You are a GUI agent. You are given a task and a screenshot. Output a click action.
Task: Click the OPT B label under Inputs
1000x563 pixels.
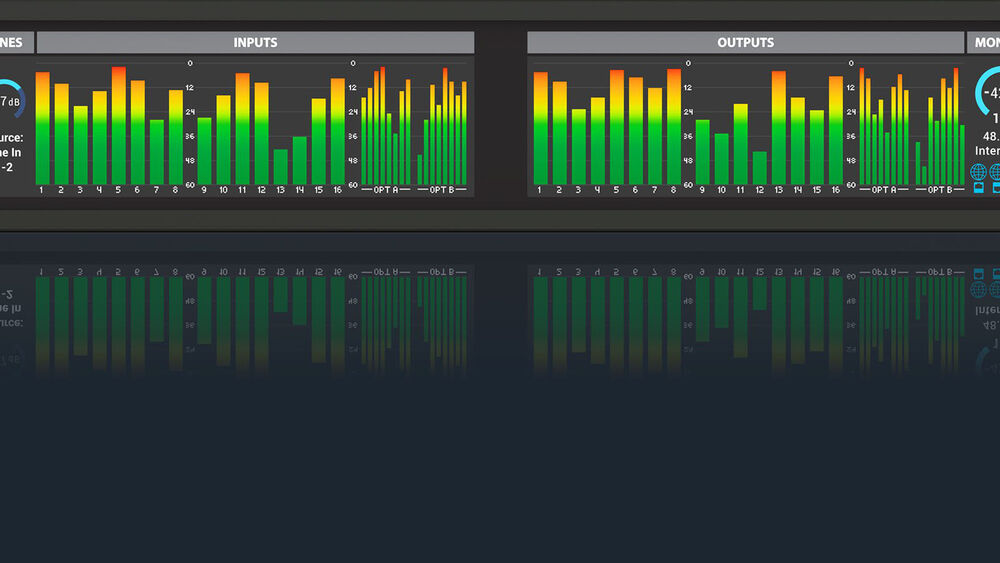click(x=442, y=190)
